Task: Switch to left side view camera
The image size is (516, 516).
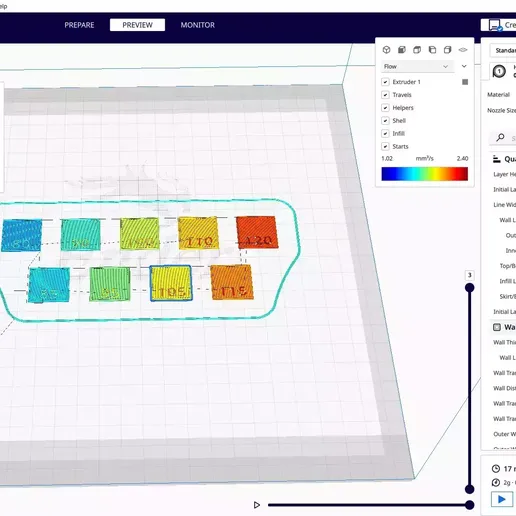Action: (x=432, y=50)
